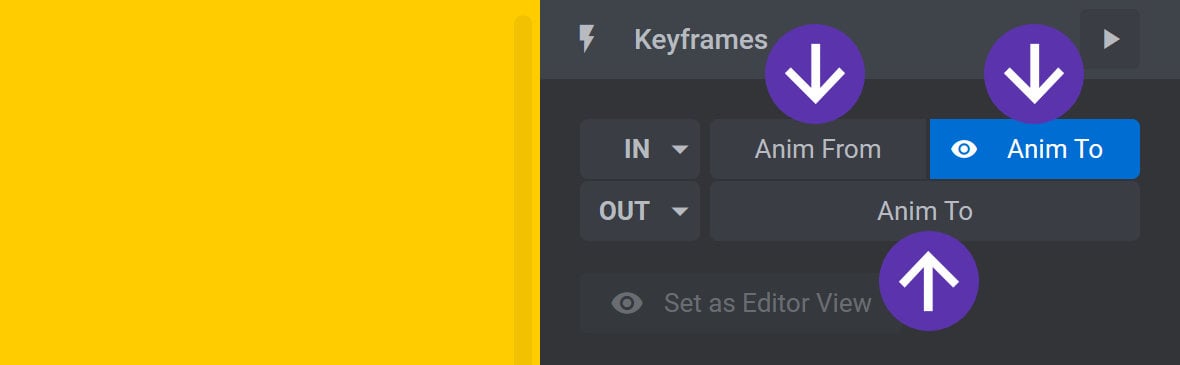Viewport: 1180px width, 365px height.
Task: Select the highlighted IN Anim To tab
Action: [x=1035, y=149]
